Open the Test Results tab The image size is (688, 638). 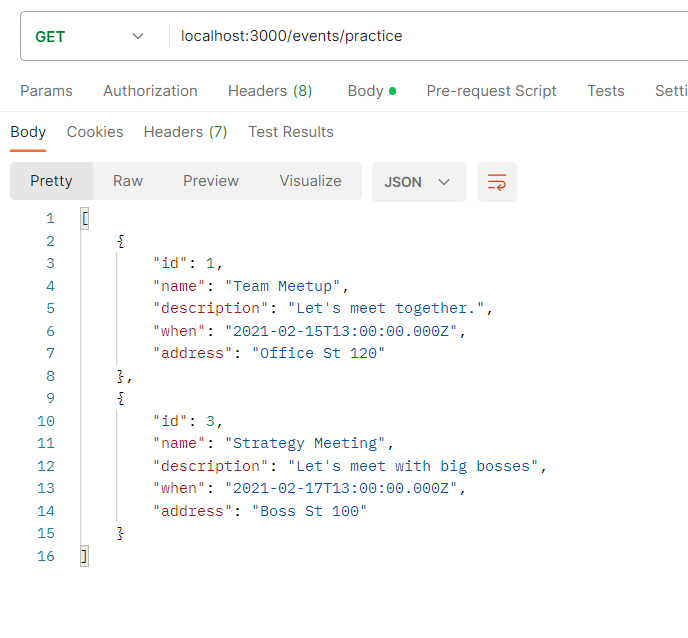[290, 132]
